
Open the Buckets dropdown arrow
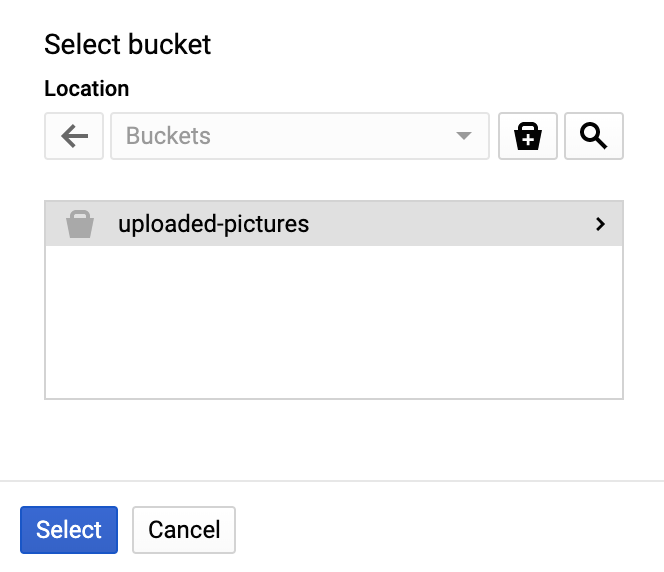point(463,136)
